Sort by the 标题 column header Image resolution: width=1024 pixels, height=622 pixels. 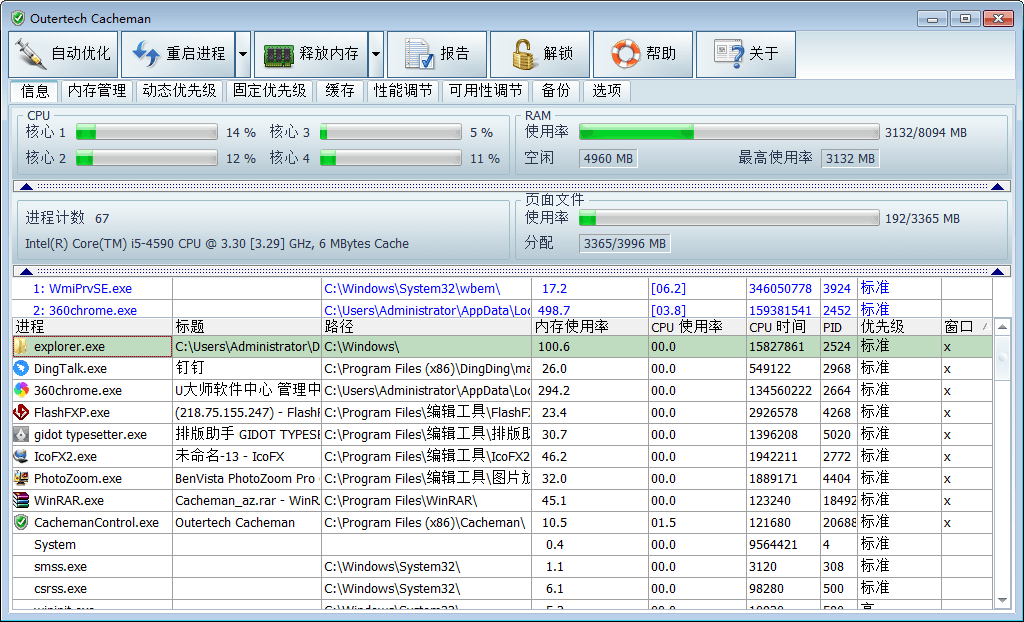coord(247,327)
